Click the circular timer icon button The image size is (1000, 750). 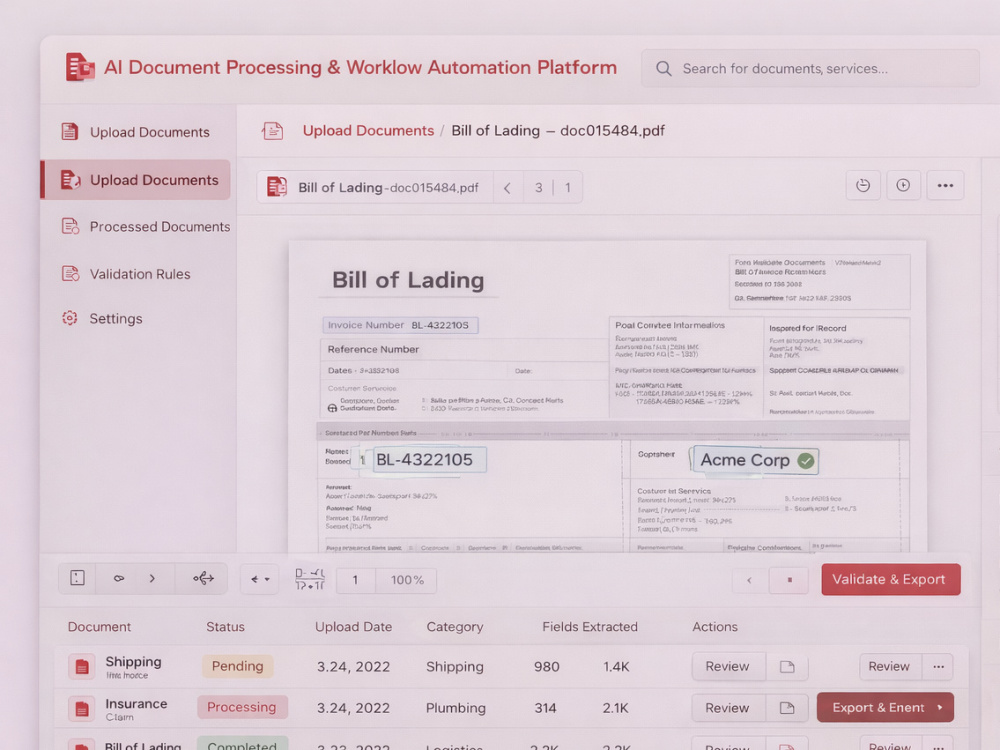903,186
